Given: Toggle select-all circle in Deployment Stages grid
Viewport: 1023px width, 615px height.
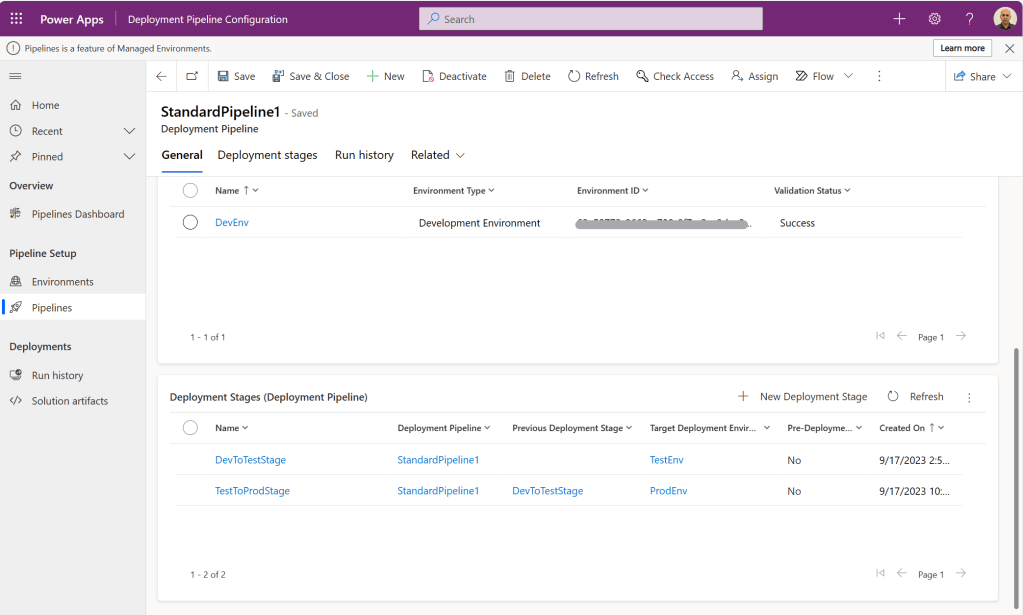Looking at the screenshot, I should click(x=190, y=428).
